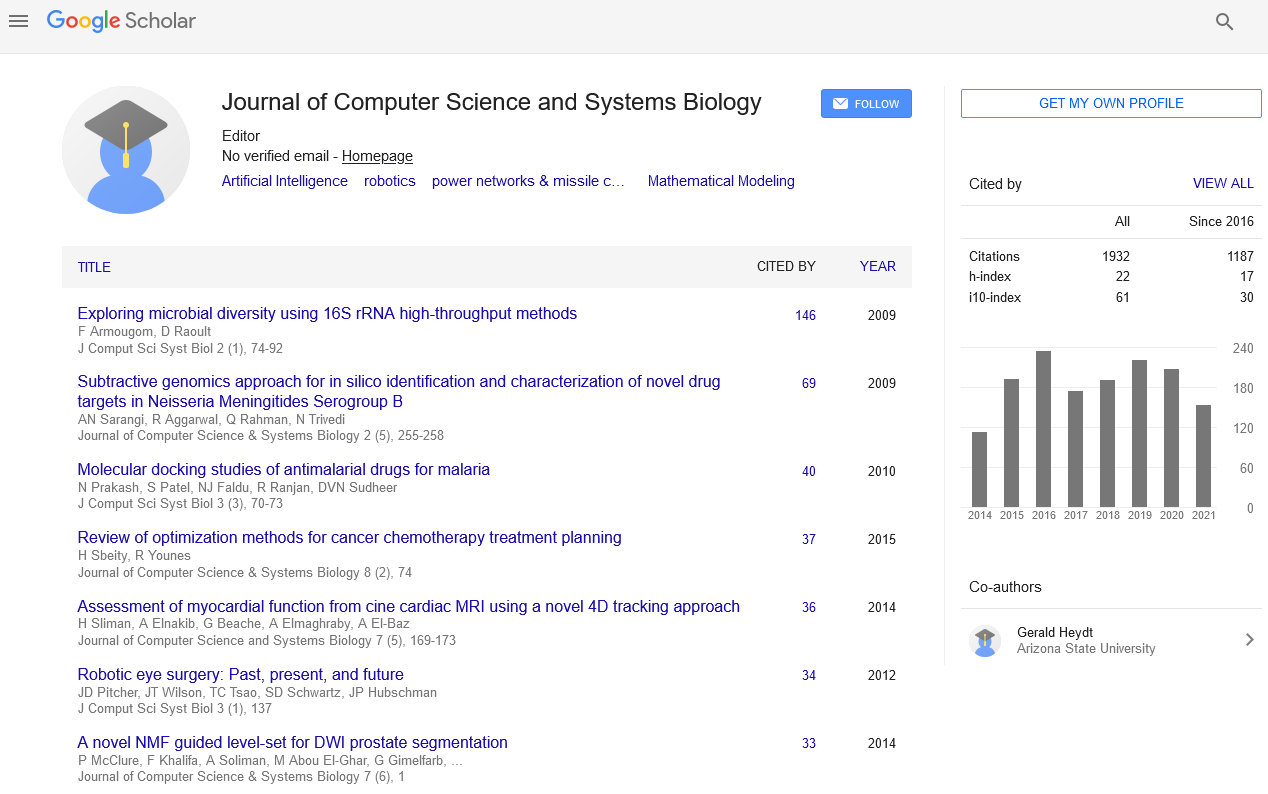Open Gerald Heydt co-author profile name
Viewport: 1268px width, 794px height.
(x=1054, y=632)
